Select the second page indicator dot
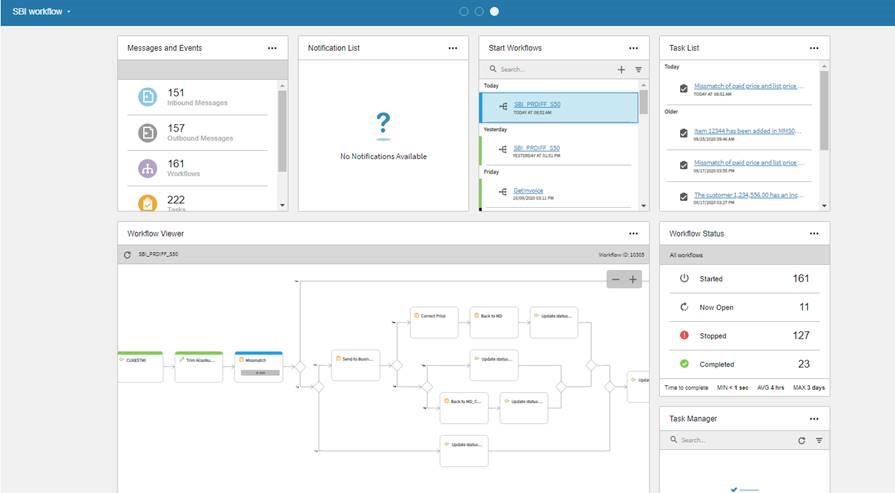 479,11
